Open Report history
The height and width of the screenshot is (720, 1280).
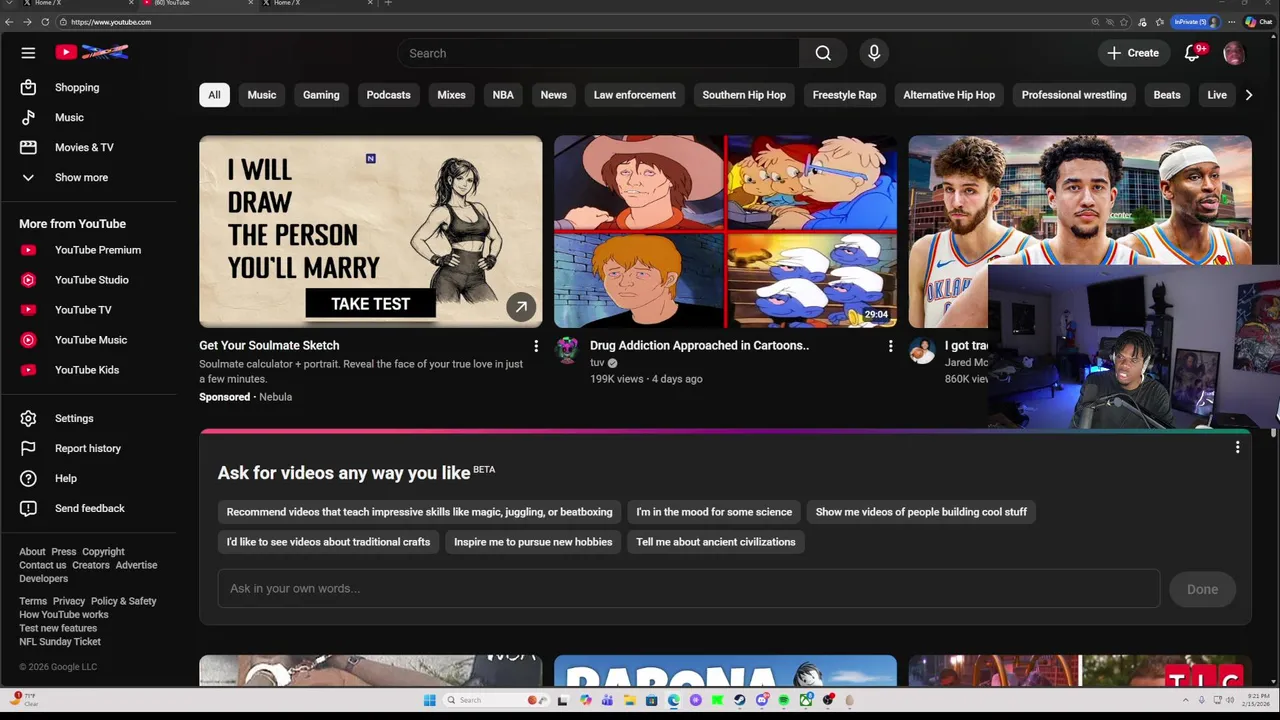pos(87,448)
